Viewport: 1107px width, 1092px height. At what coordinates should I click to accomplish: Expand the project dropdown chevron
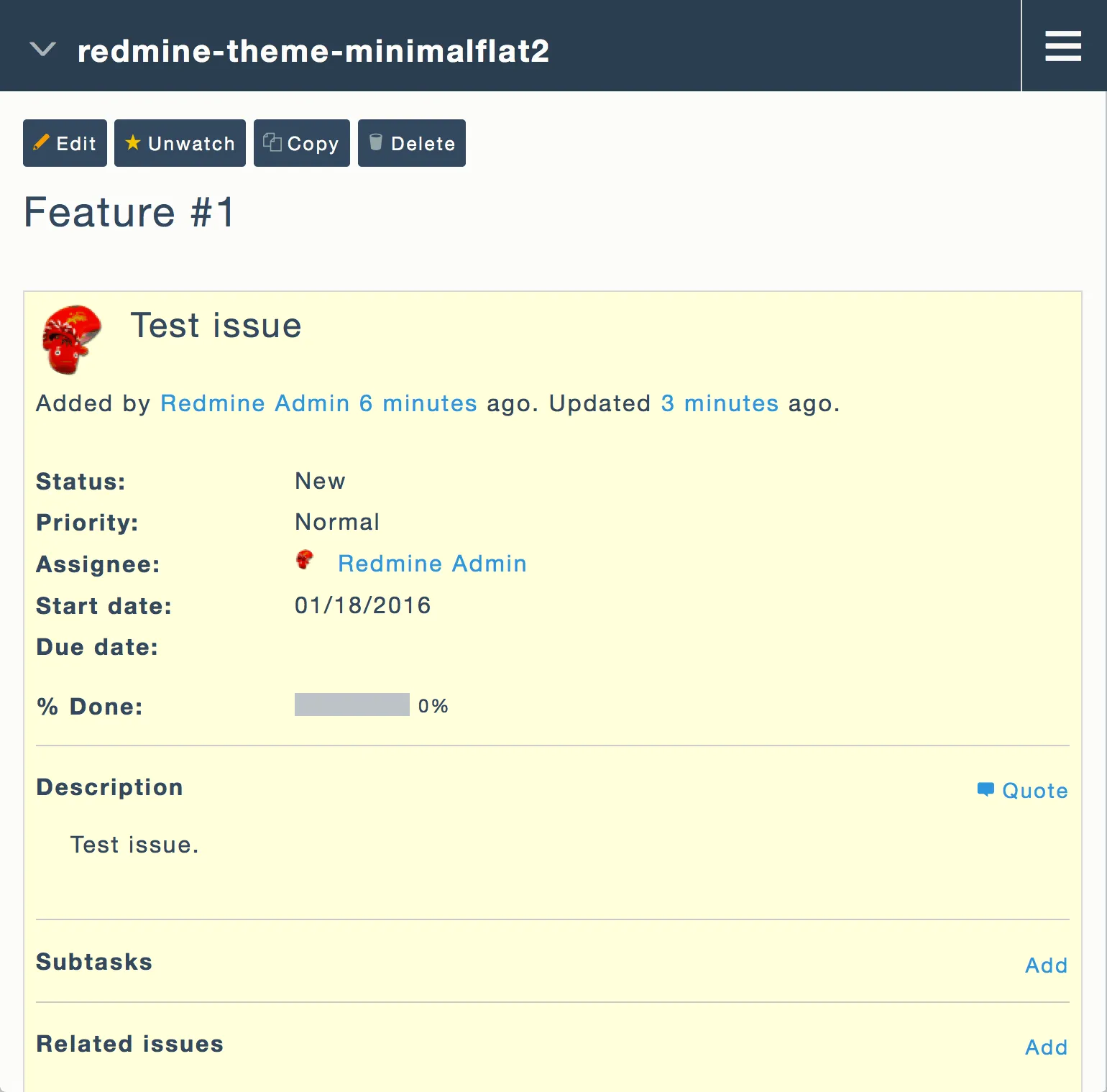tap(42, 50)
